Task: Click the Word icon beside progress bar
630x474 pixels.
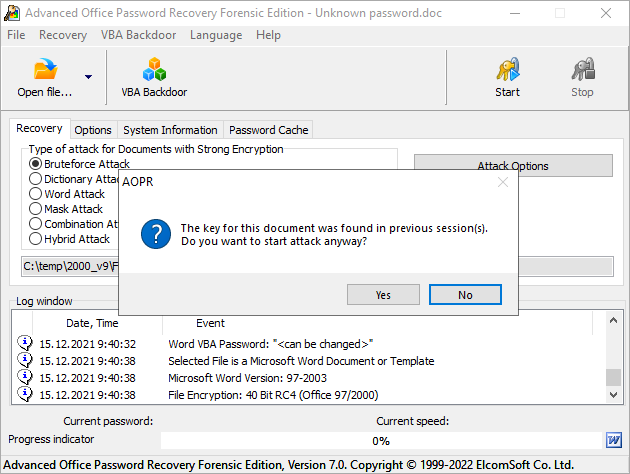Action: 614,440
